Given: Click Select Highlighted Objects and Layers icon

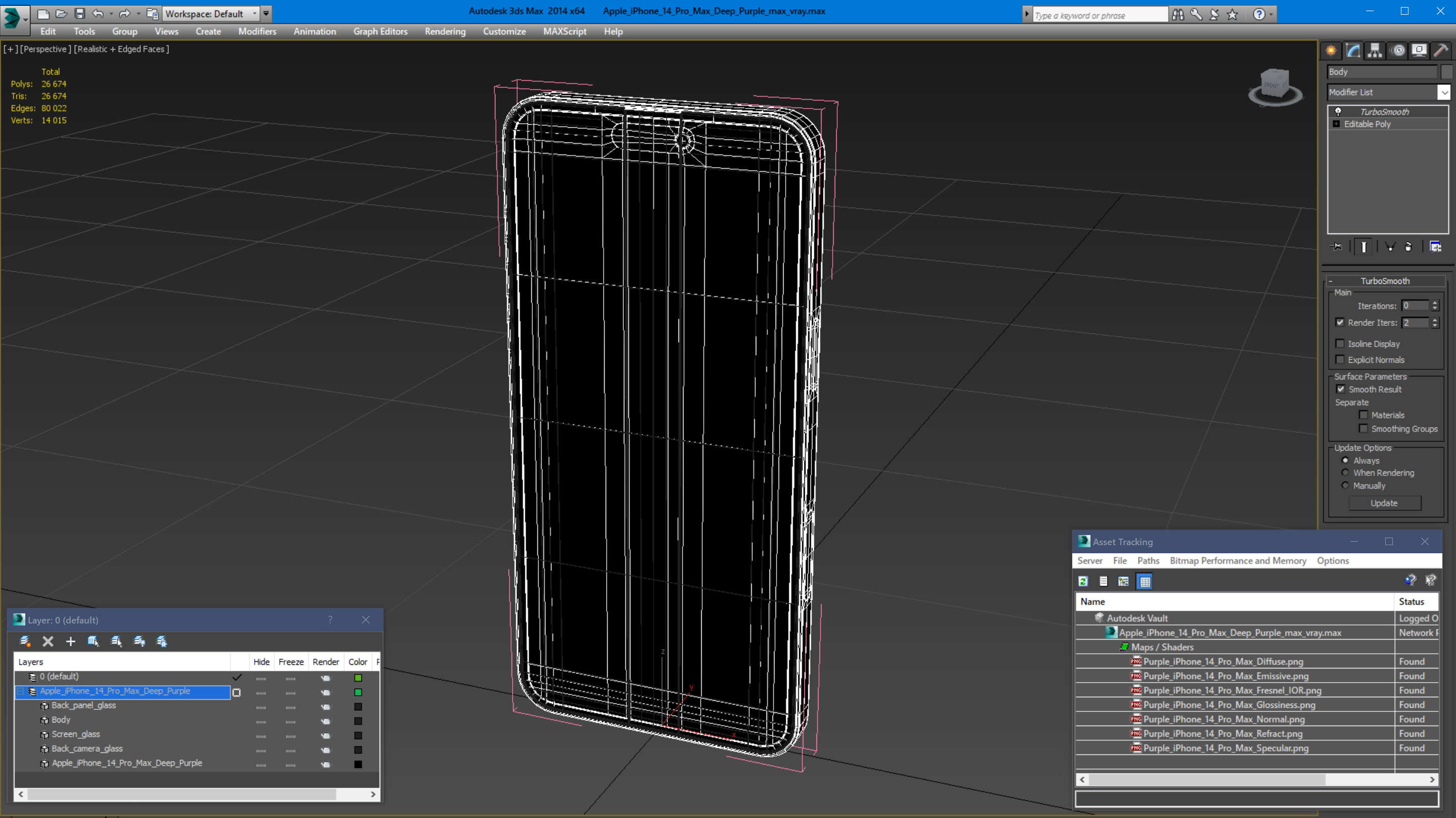Looking at the screenshot, I should (93, 641).
